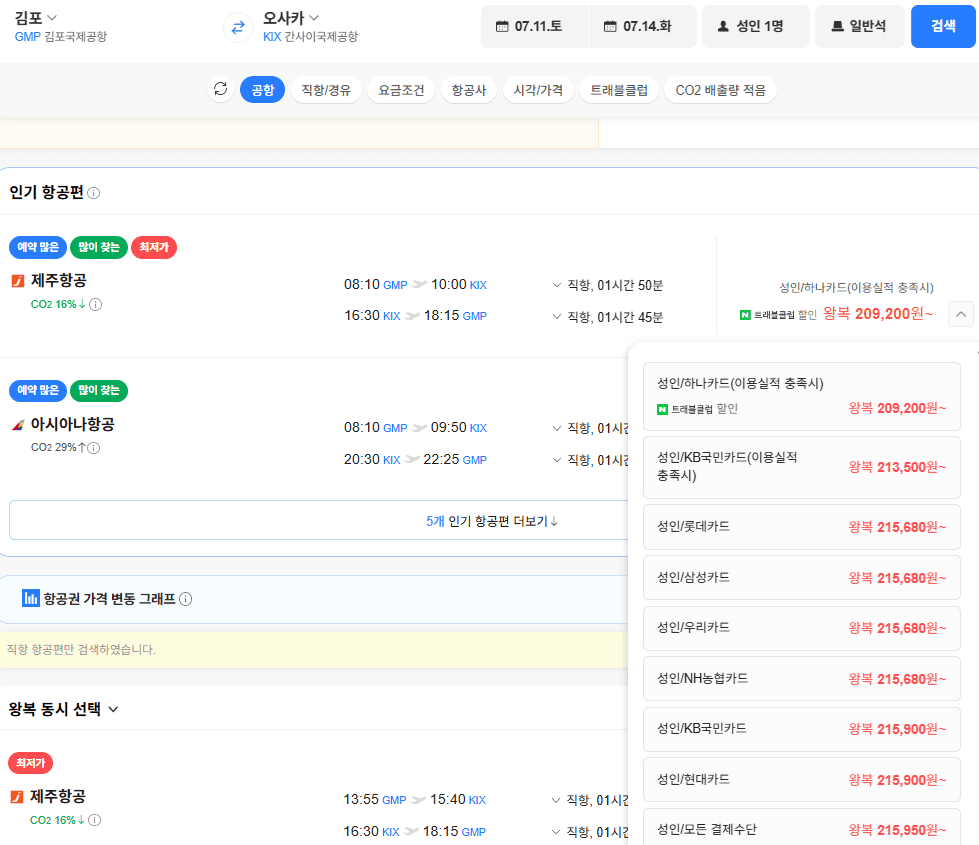Expand Asiana 08:10 GMP flight details
Image resolution: width=979 pixels, height=845 pixels.
(x=556, y=428)
